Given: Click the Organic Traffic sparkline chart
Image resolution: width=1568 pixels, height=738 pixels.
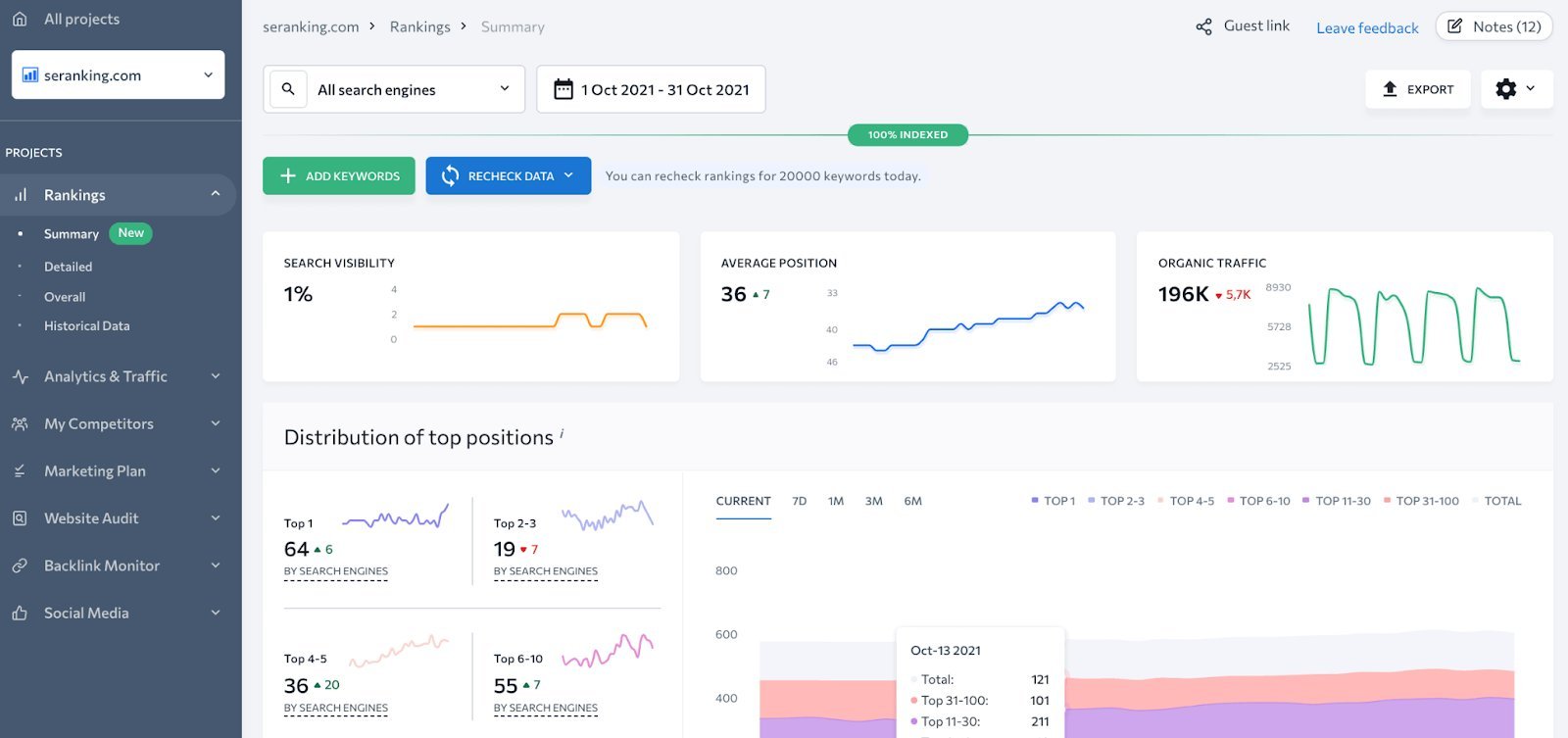Looking at the screenshot, I should (1414, 326).
